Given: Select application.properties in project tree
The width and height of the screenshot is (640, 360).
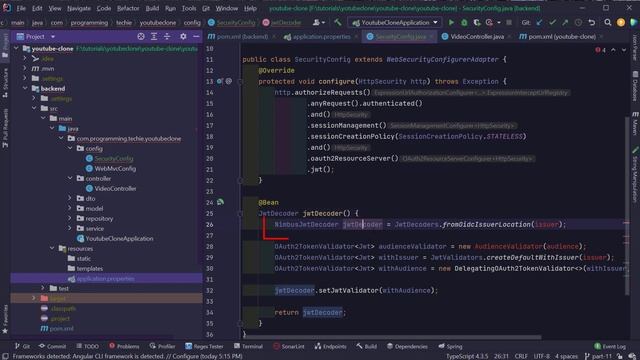Looking at the screenshot, I should (106, 278).
